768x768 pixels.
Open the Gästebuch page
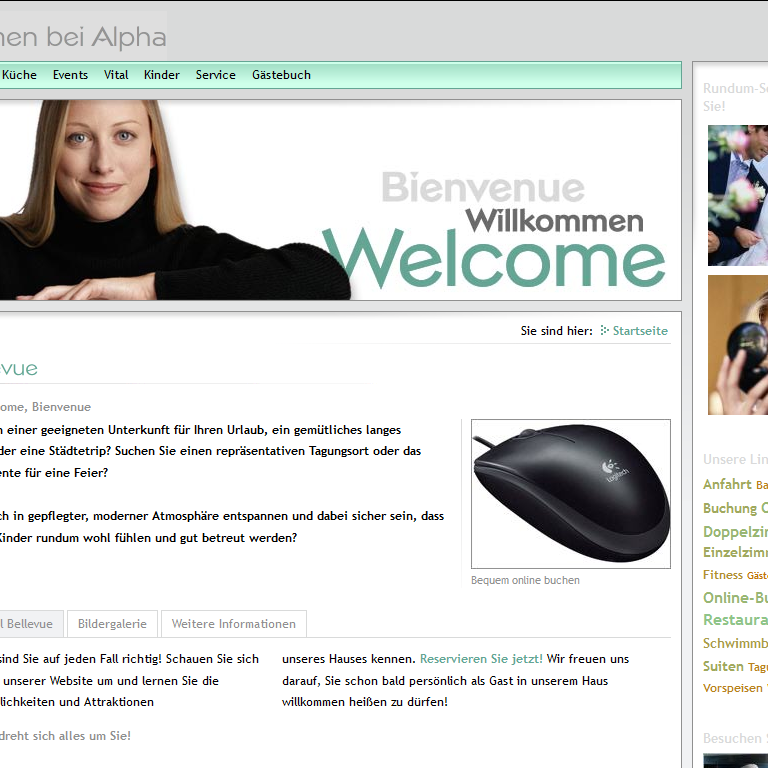(x=281, y=75)
